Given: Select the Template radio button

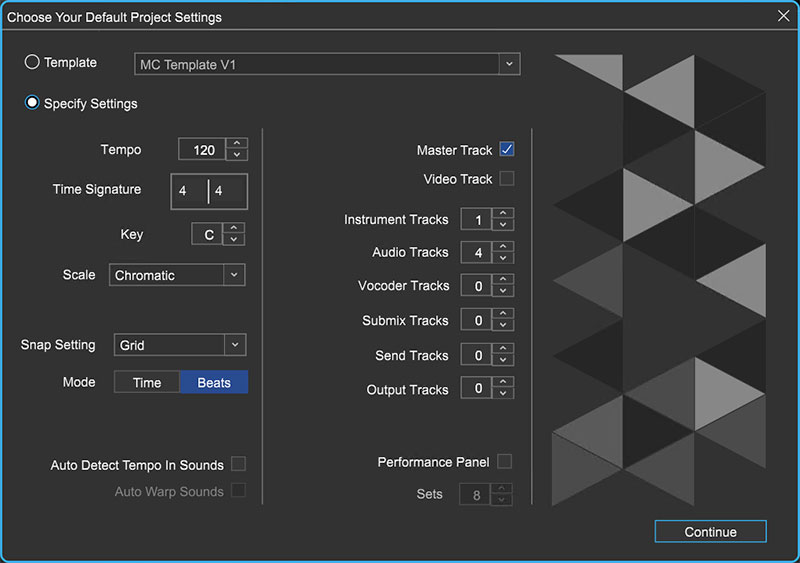Looking at the screenshot, I should (33, 62).
